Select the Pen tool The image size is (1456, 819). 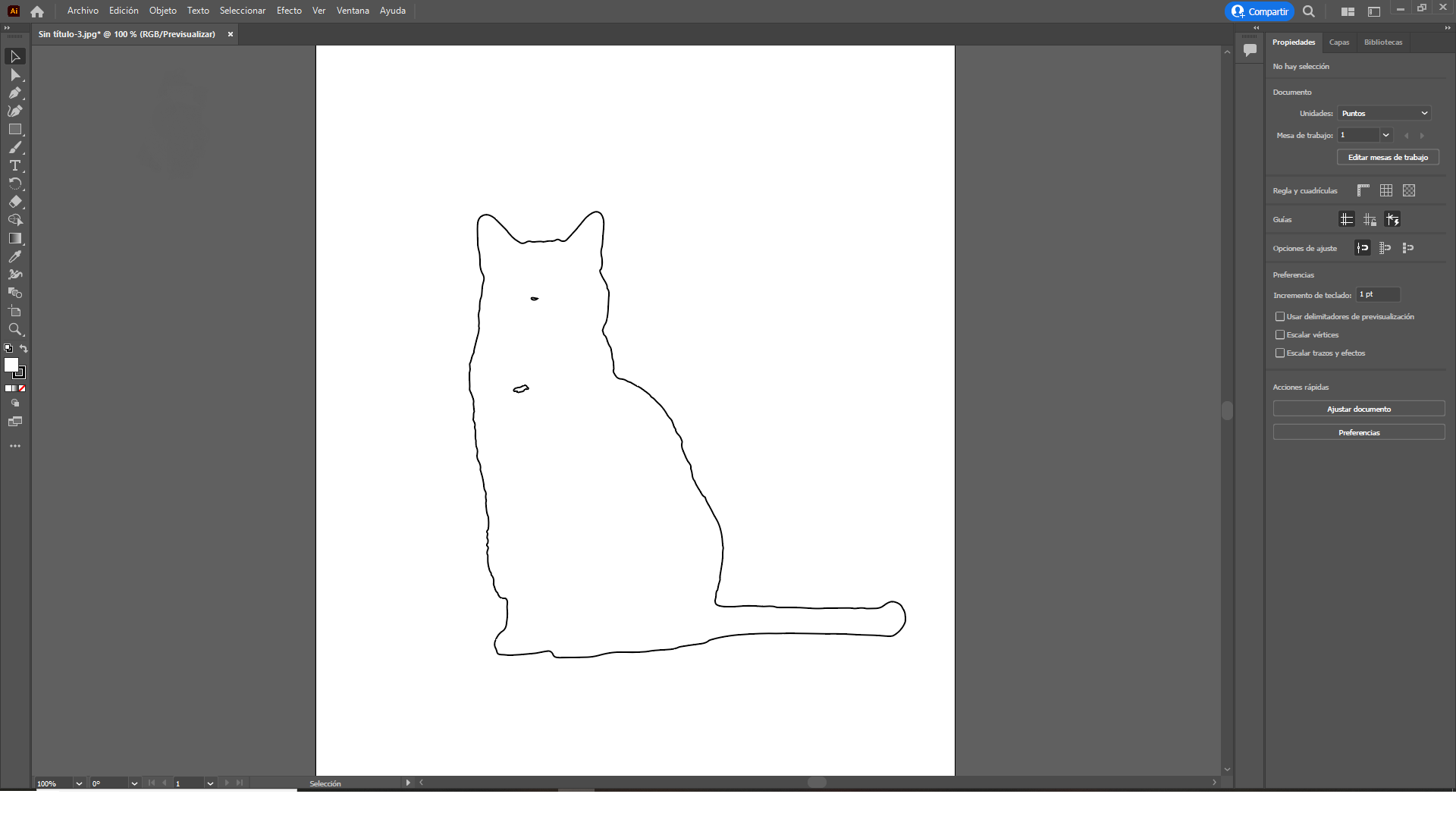tap(14, 93)
